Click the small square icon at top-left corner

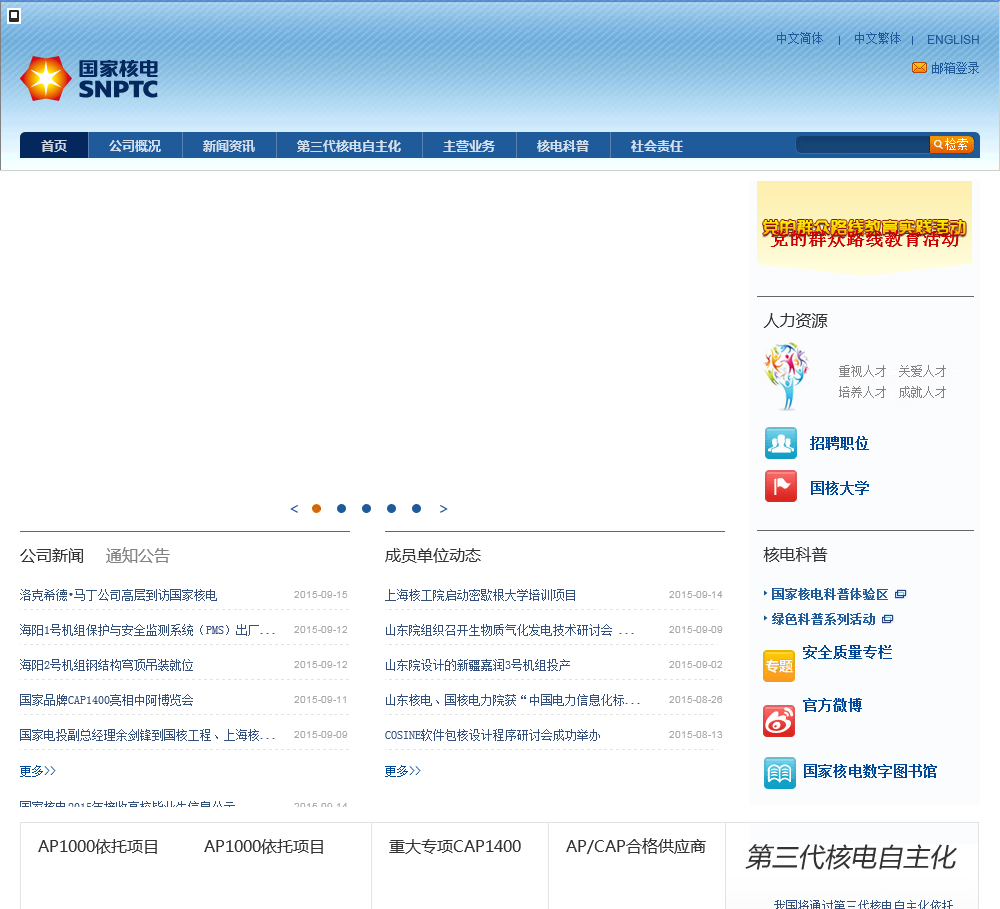(x=14, y=16)
